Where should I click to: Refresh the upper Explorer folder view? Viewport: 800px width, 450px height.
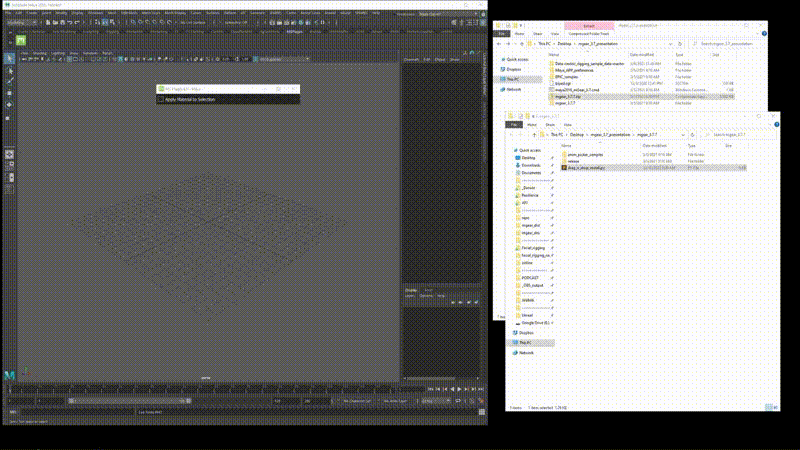point(680,44)
